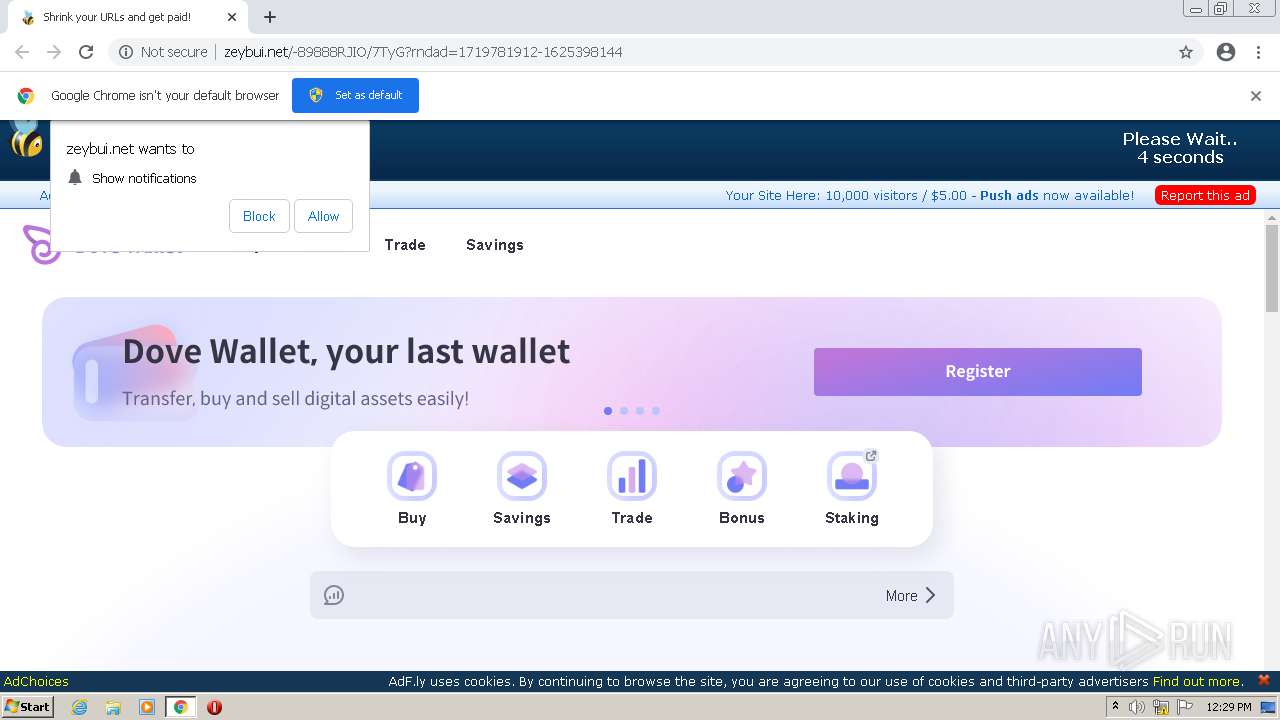Set Chrome as default browser
1280x720 pixels.
(355, 95)
